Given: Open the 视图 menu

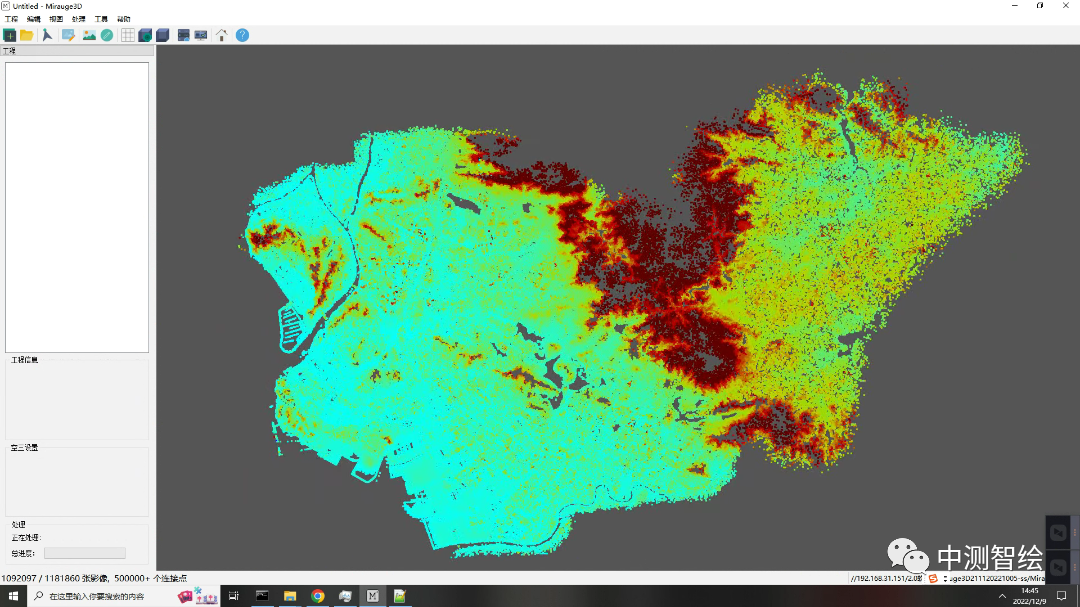Looking at the screenshot, I should (56, 19).
